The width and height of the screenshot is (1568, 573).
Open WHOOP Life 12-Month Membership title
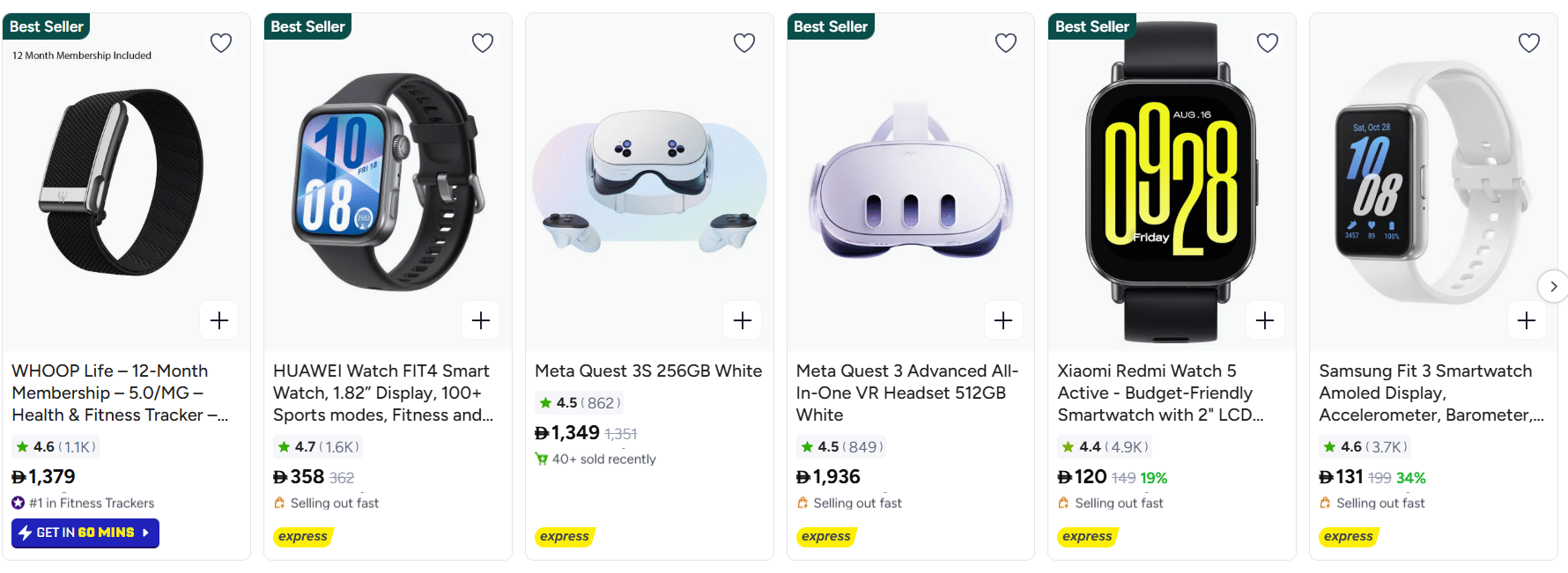click(119, 393)
